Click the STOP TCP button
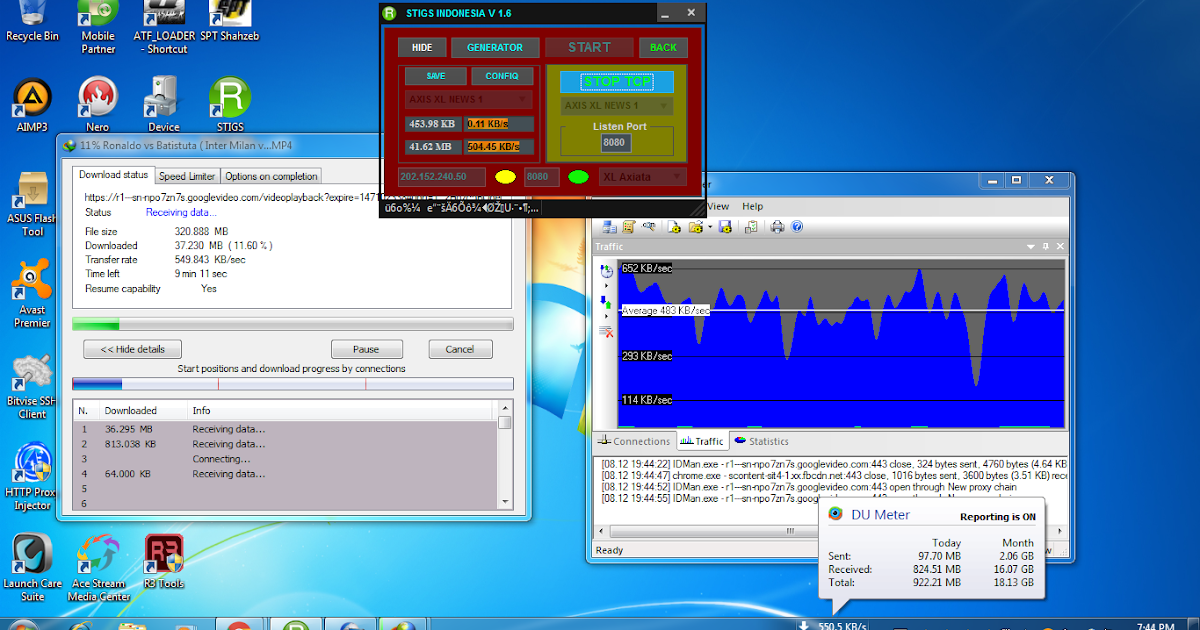 [x=616, y=81]
